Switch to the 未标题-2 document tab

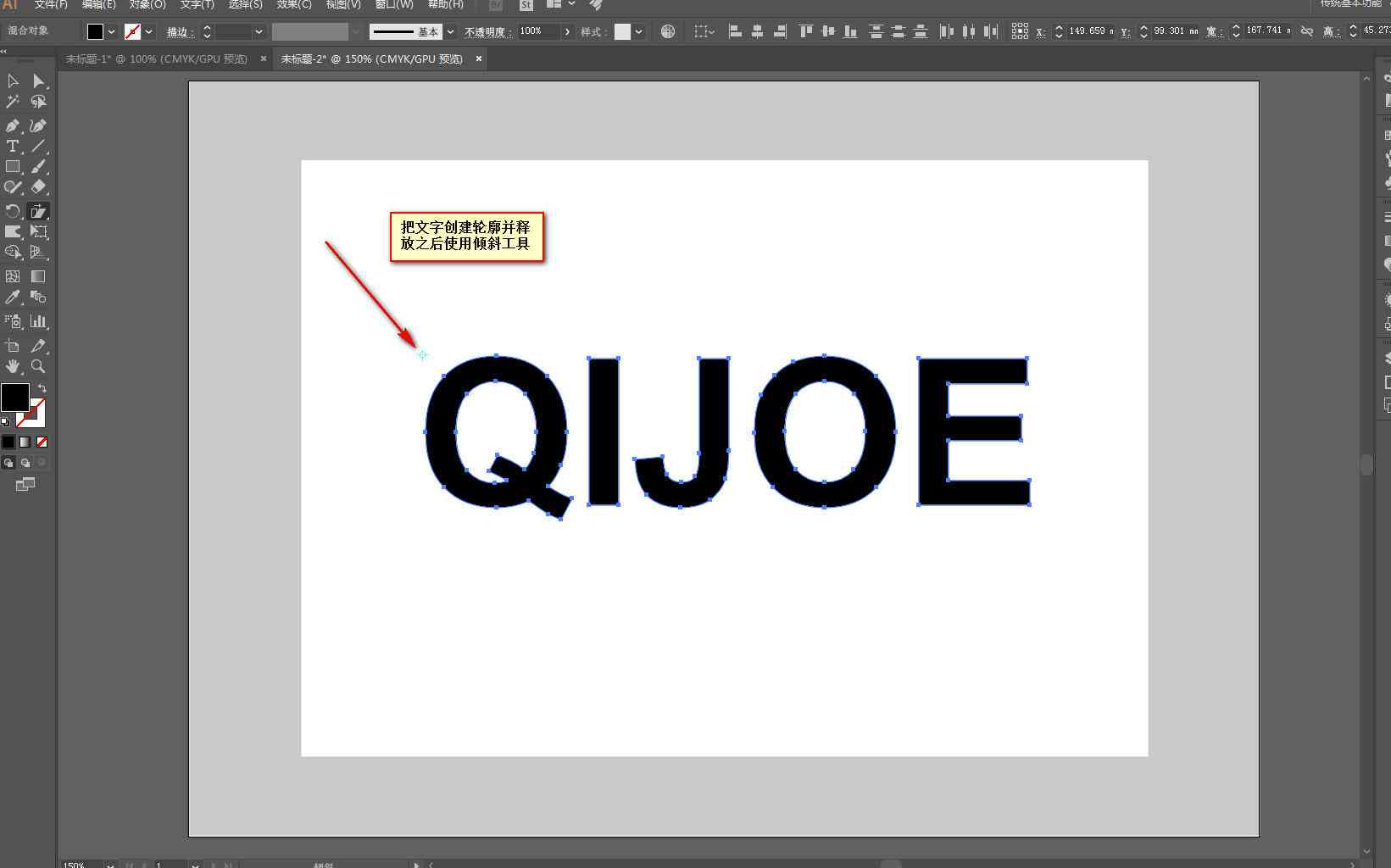(372, 58)
